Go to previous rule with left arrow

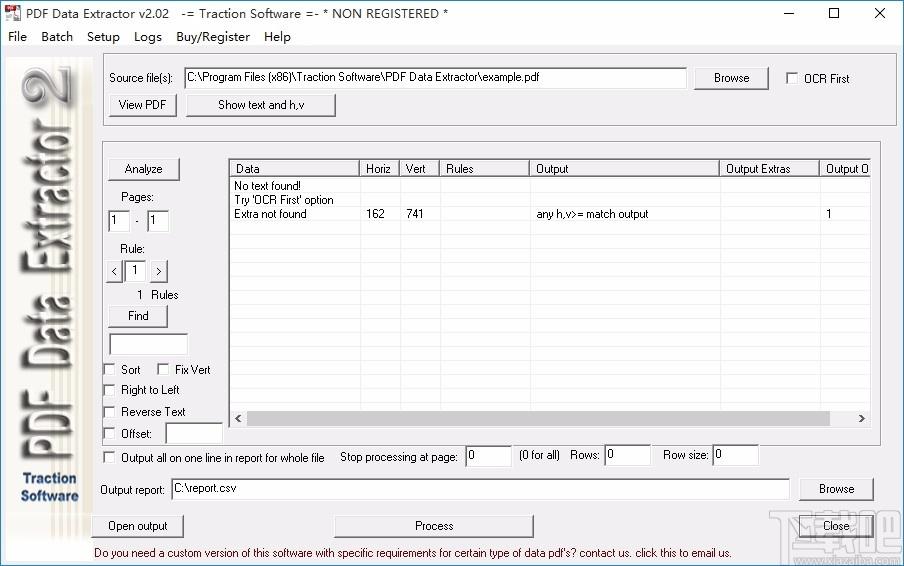pyautogui.click(x=115, y=271)
